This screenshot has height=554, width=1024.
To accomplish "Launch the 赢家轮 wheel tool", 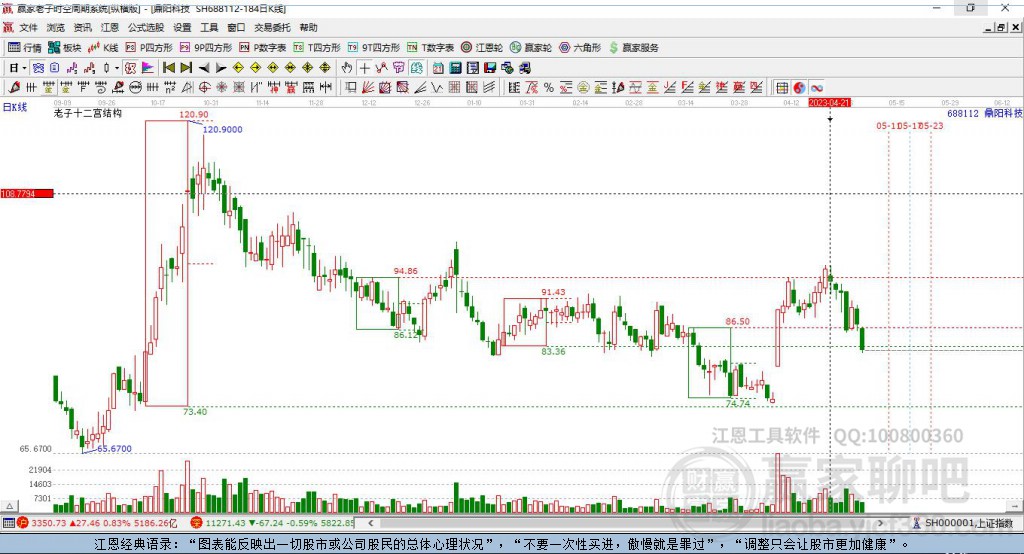I will [531, 48].
